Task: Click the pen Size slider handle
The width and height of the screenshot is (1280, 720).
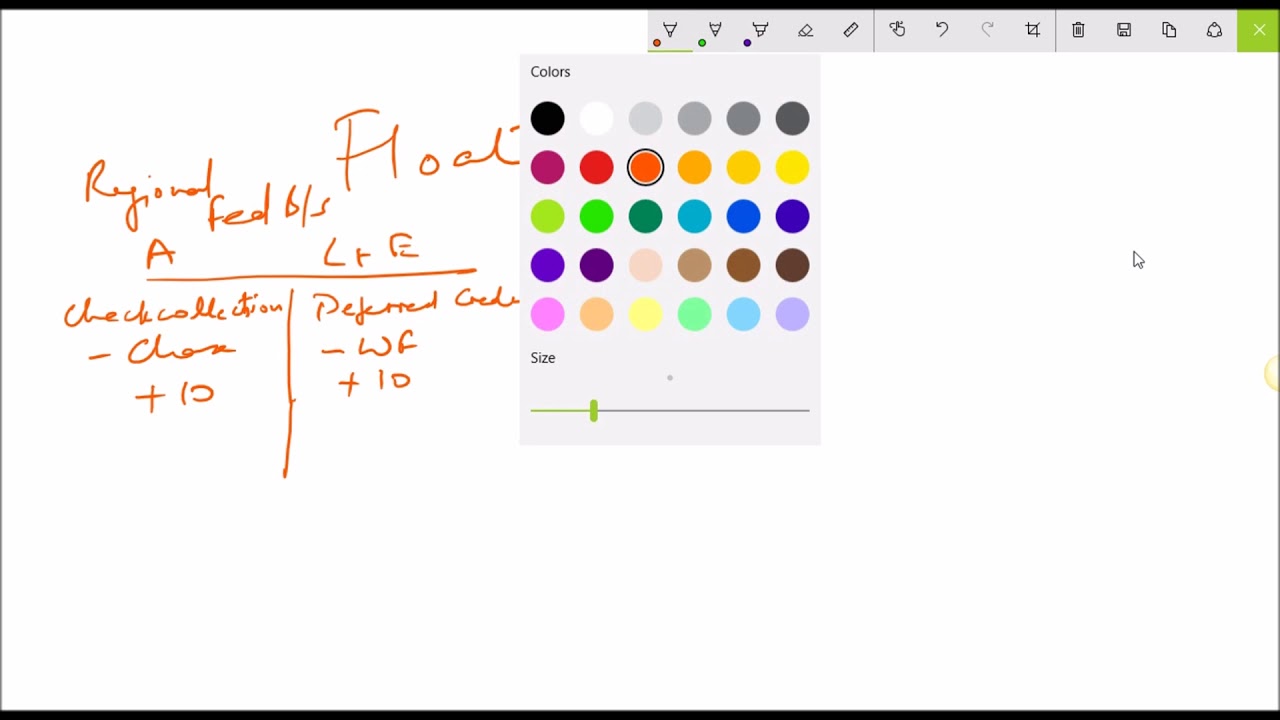Action: click(594, 411)
